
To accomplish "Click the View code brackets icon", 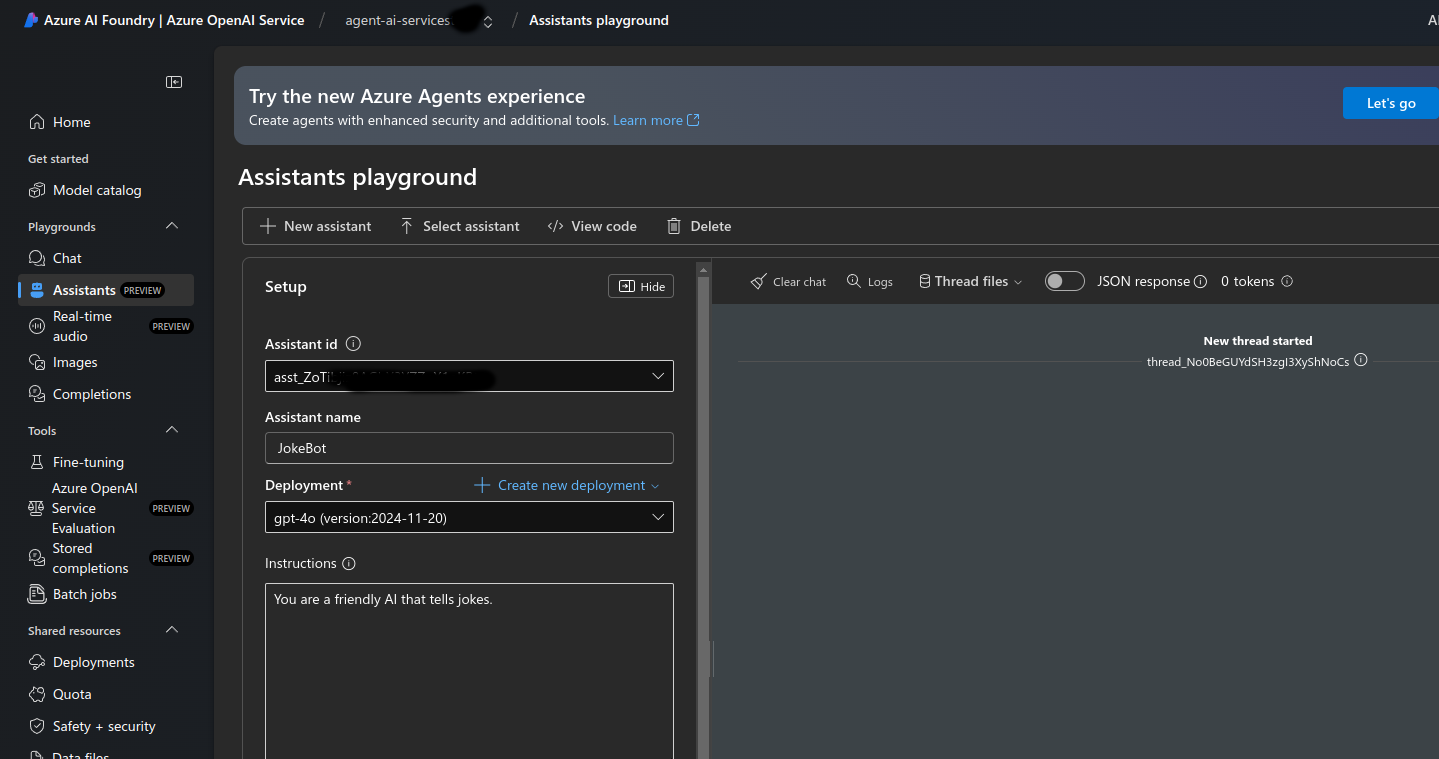I will point(555,226).
